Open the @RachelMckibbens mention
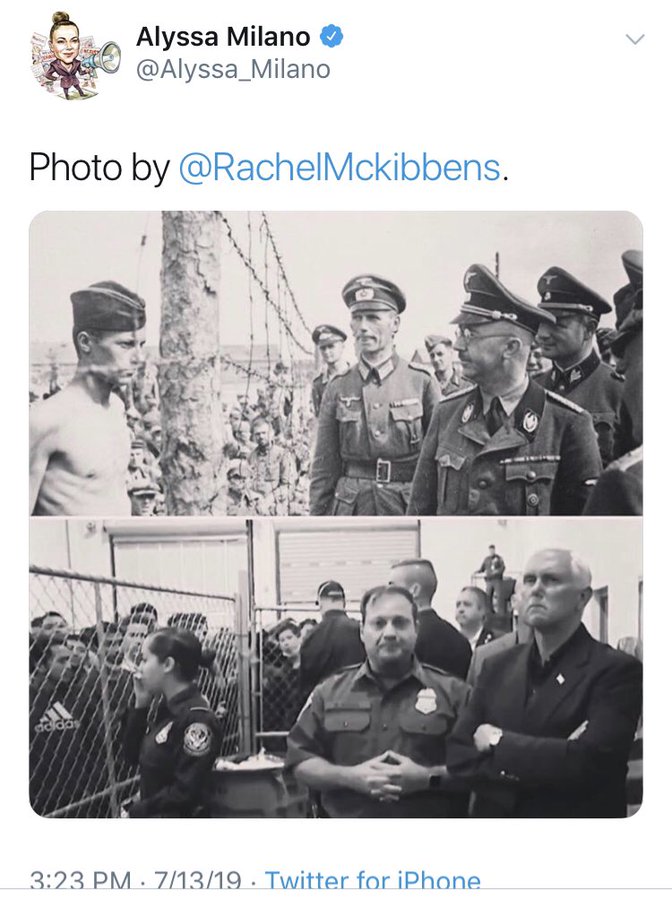The image size is (672, 900). pyautogui.click(x=340, y=168)
